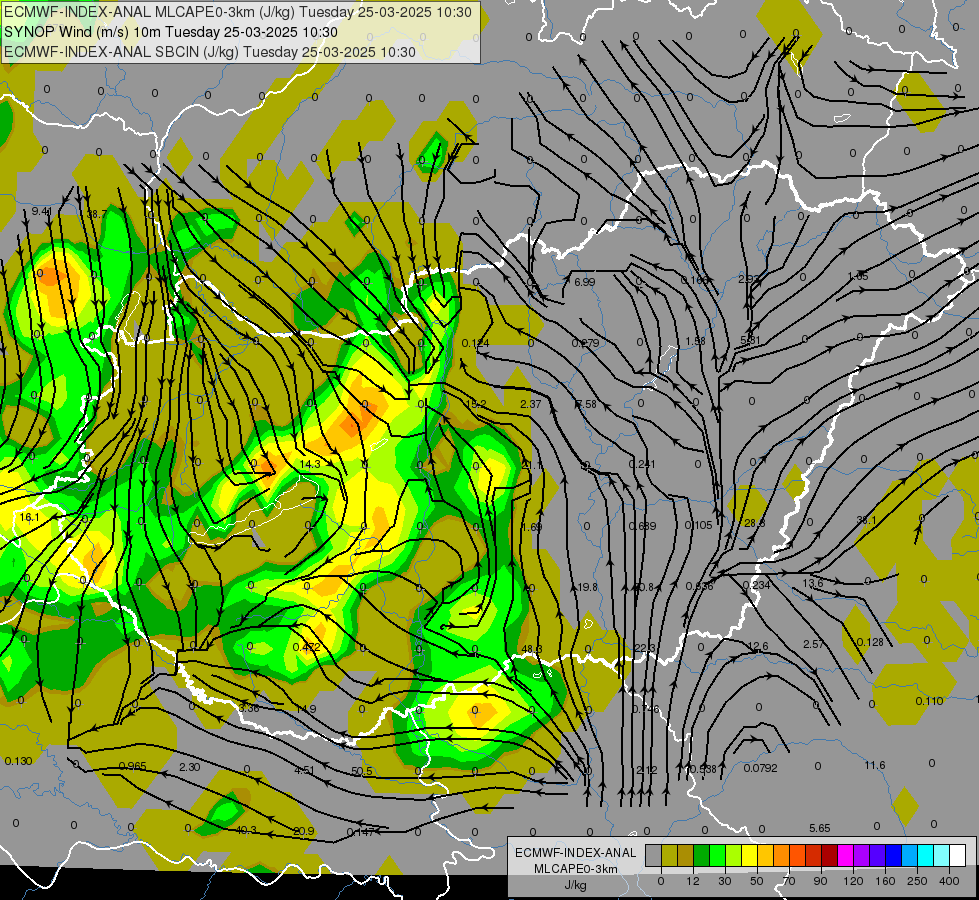
Task: Click the map value '12.6'
Action: click(x=757, y=646)
